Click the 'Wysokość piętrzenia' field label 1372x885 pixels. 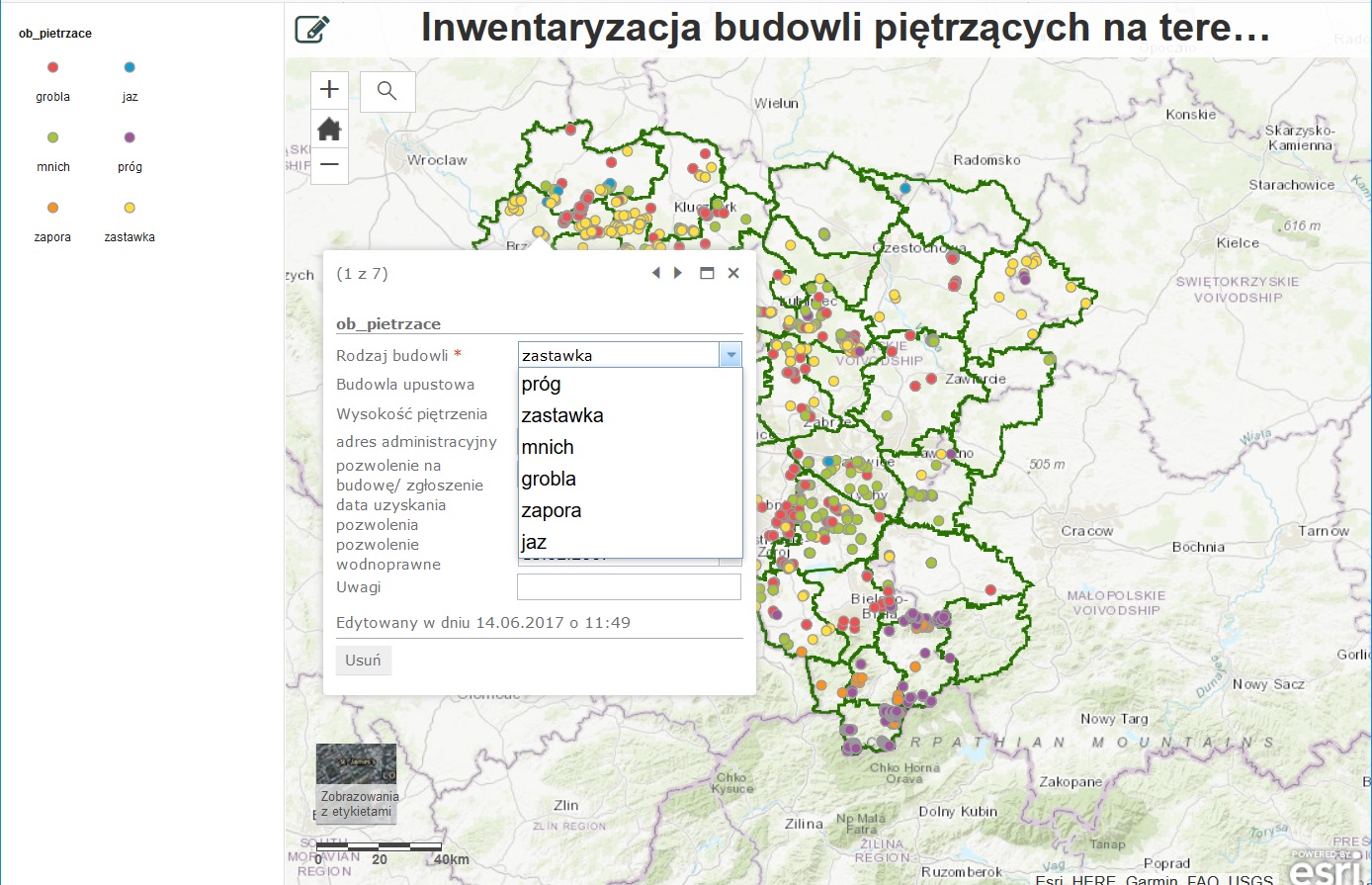[412, 414]
